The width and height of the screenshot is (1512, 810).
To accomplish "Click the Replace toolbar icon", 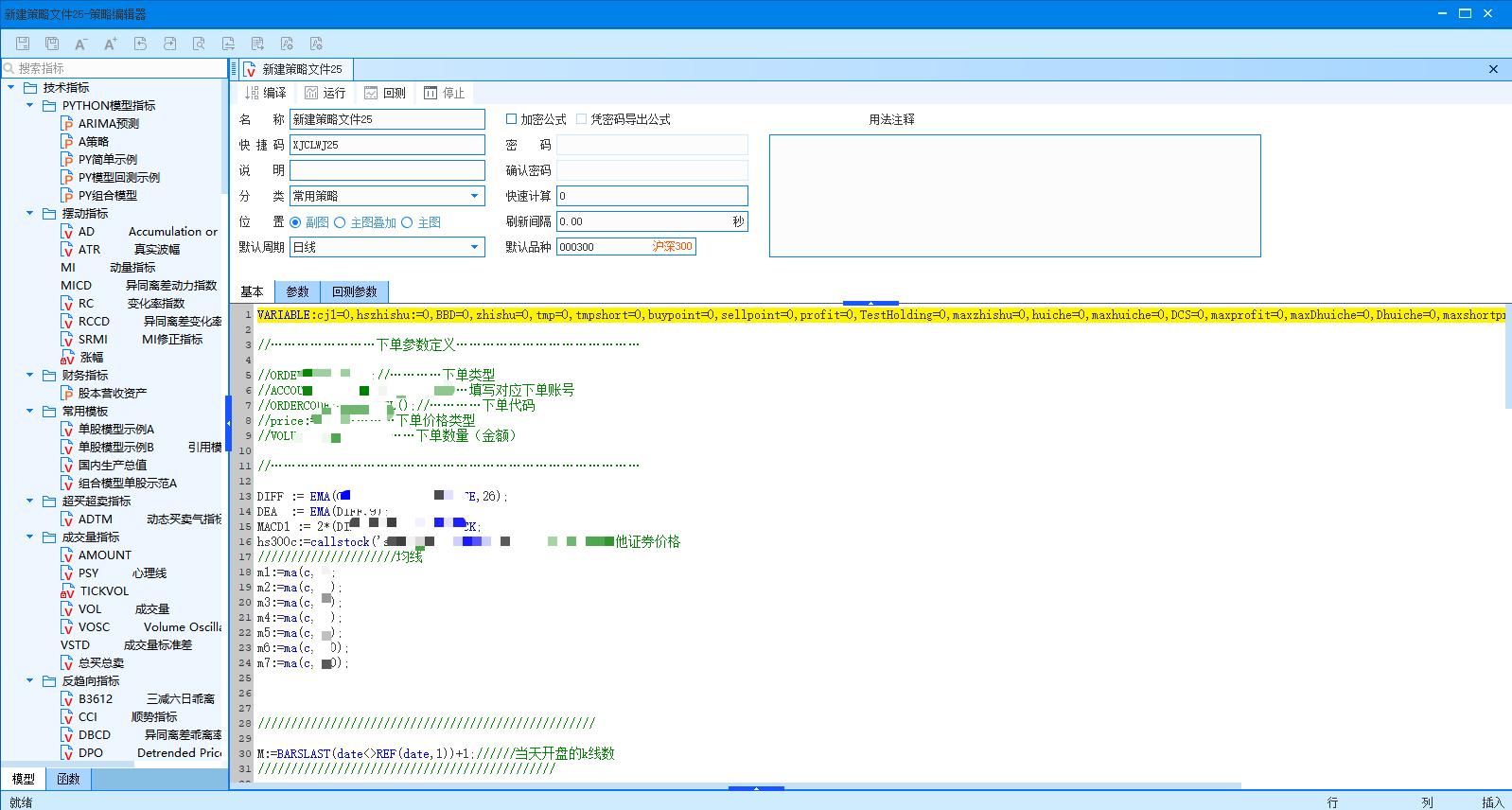I will coord(228,44).
